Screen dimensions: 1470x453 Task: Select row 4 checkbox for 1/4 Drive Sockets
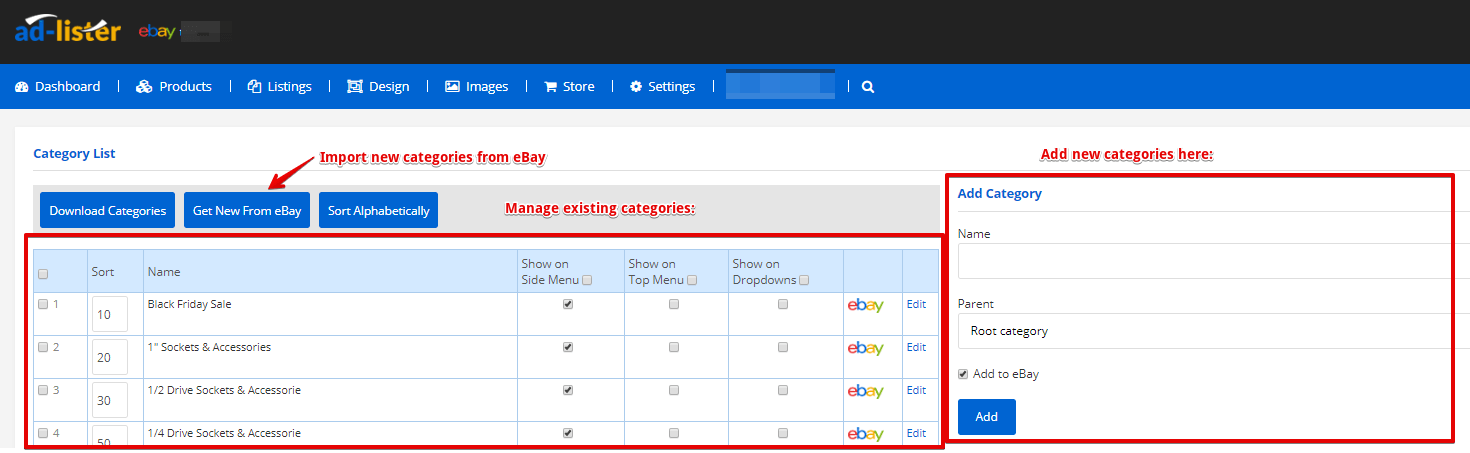coord(43,434)
